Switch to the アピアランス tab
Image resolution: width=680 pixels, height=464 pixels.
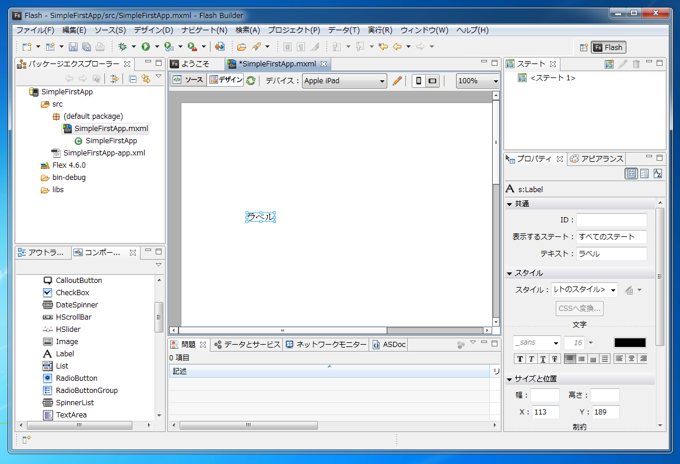[x=597, y=159]
